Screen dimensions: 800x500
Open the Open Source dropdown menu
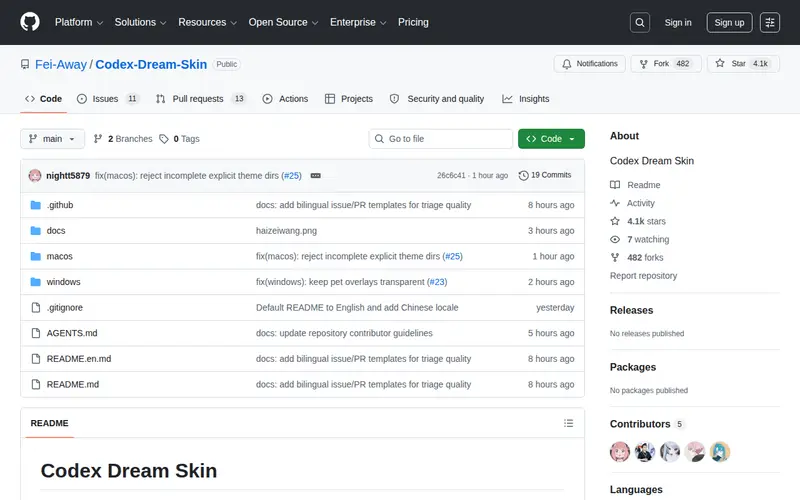(283, 22)
